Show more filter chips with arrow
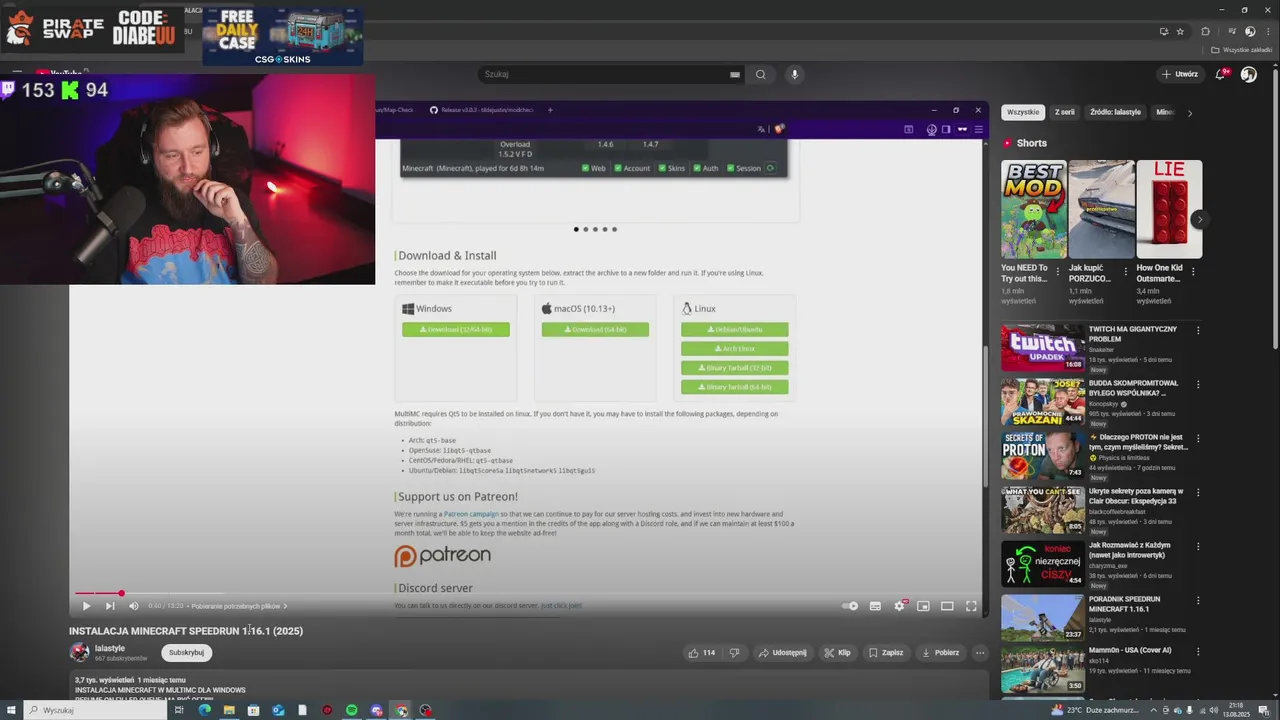 (1190, 113)
